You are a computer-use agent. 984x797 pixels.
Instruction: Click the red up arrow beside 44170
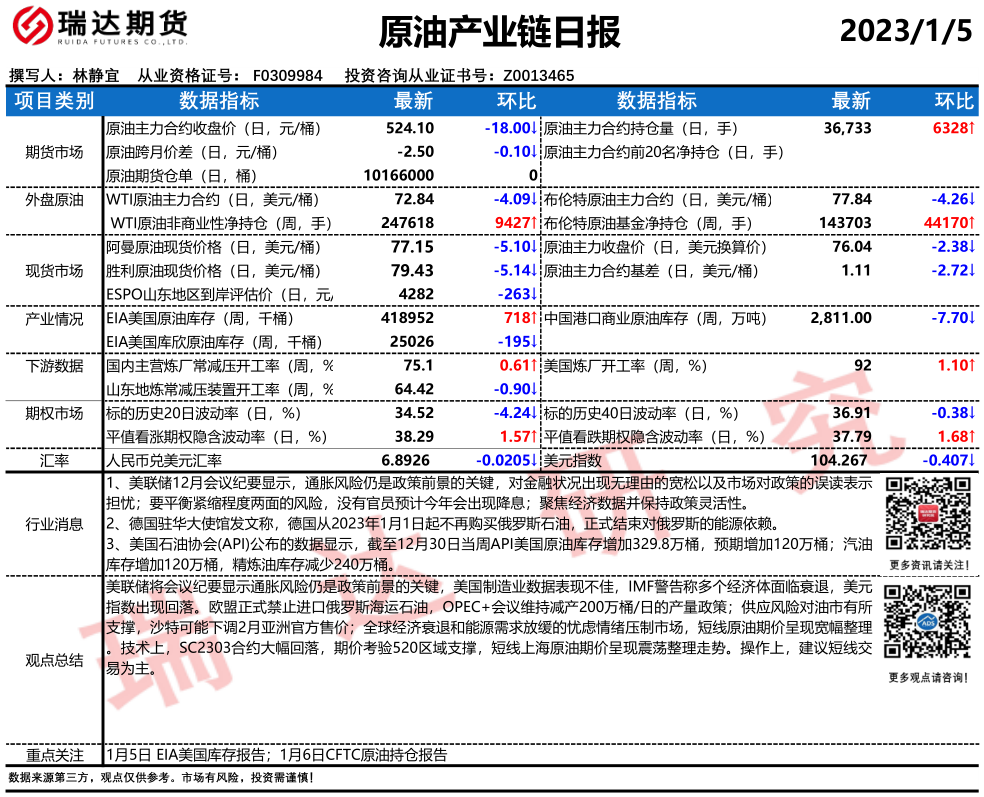point(970,223)
